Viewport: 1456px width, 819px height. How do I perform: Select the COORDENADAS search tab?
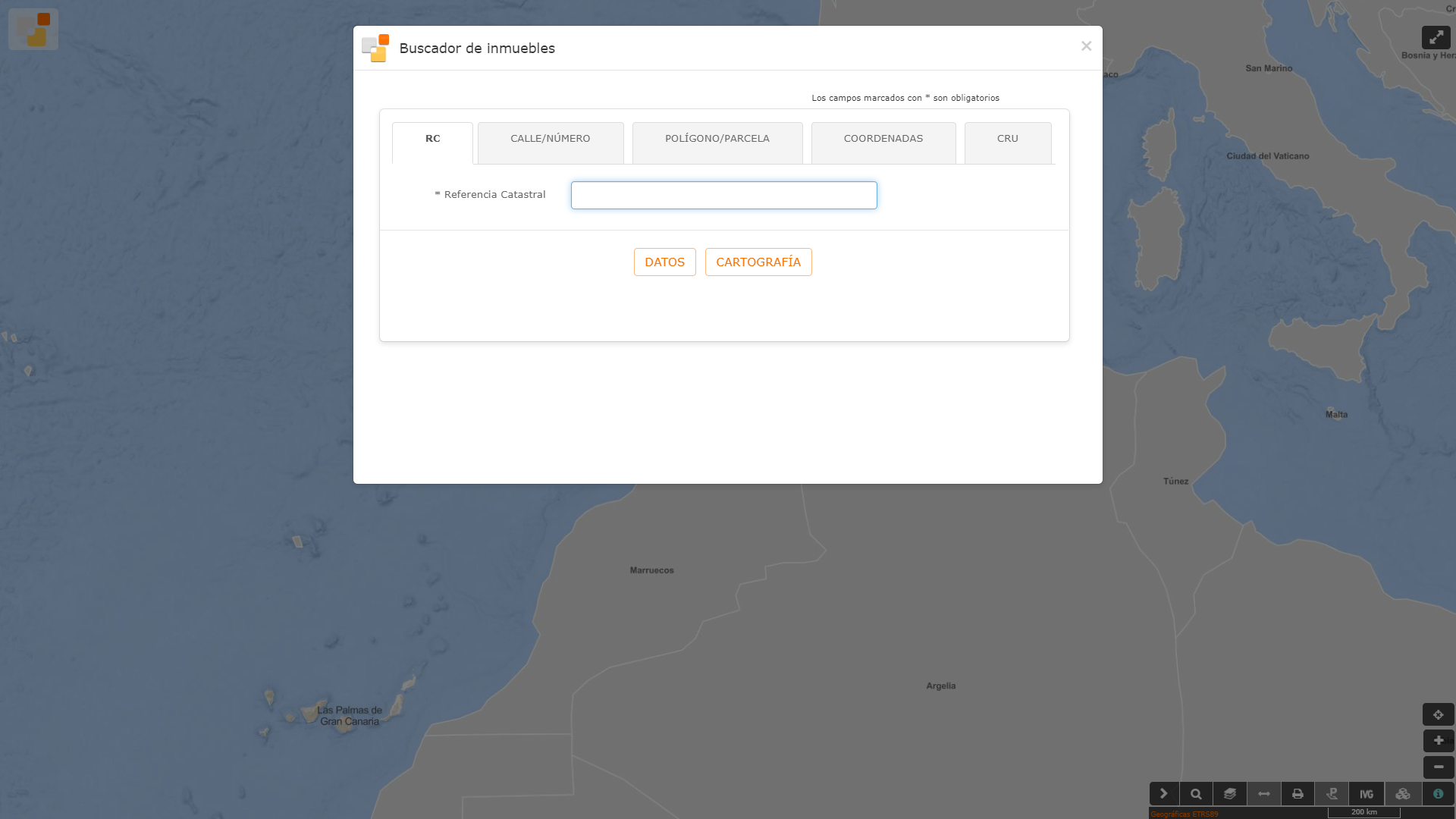[x=883, y=138]
